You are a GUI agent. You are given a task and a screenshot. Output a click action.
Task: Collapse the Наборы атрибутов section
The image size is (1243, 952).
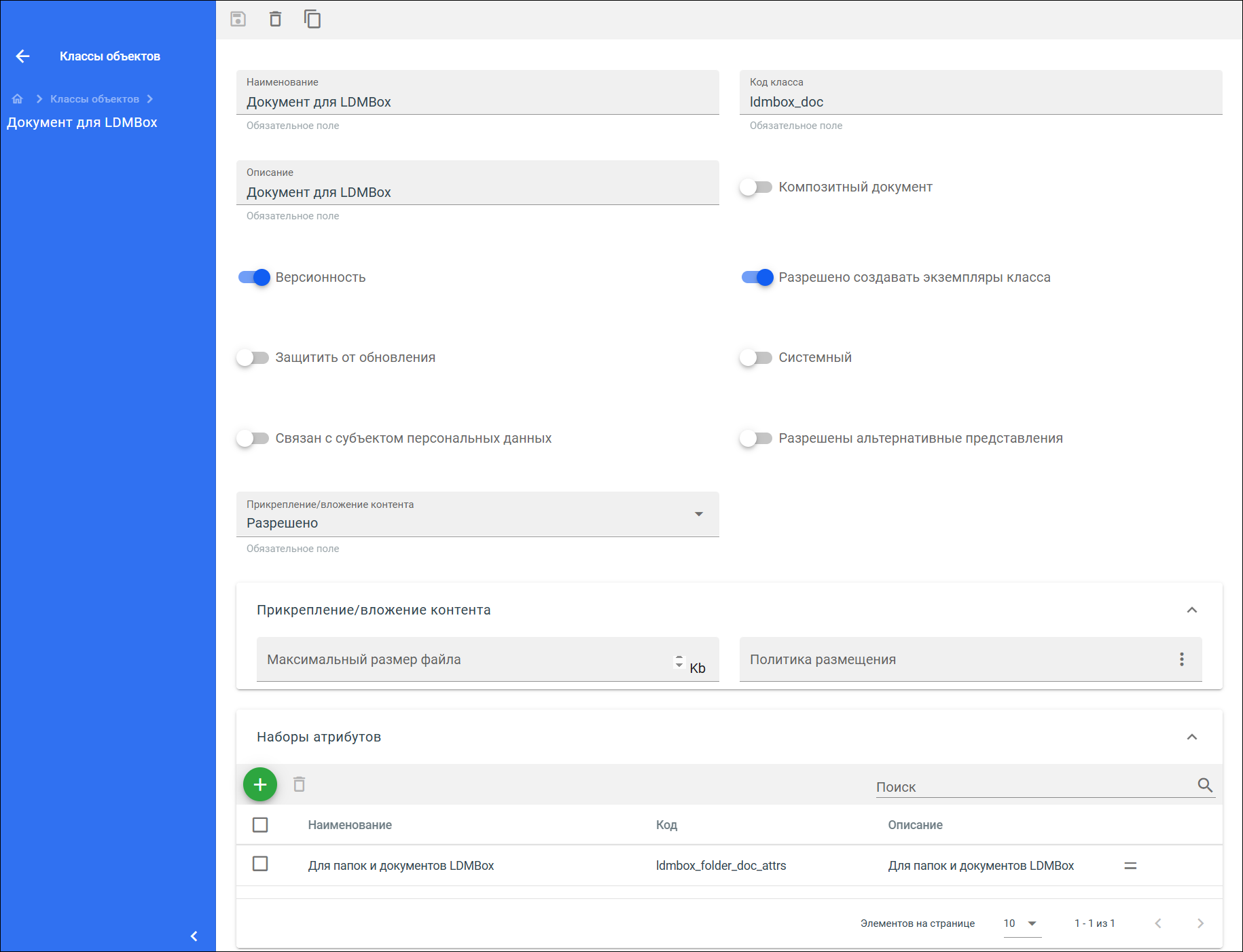pyautogui.click(x=1192, y=737)
